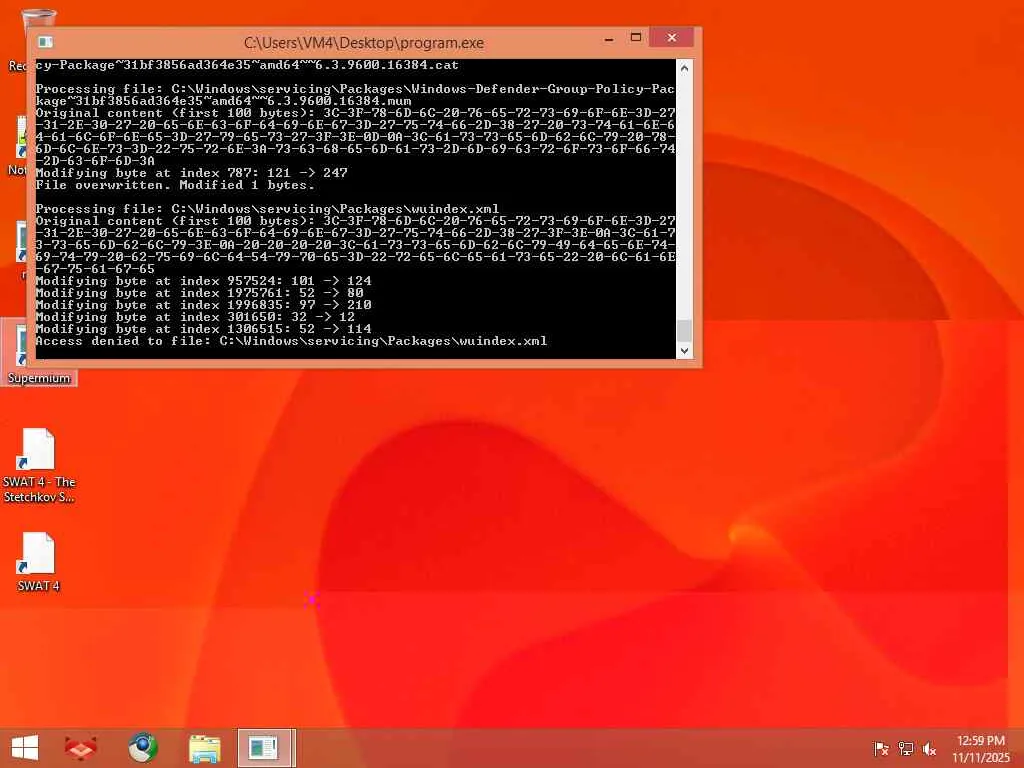1024x768 pixels.
Task: Click the 'Modifying byte at index 1975761' line
Action: point(199,293)
